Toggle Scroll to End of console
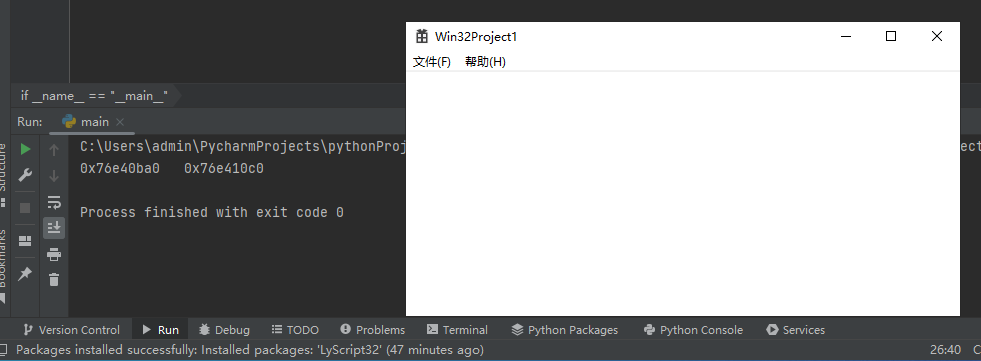 [54, 228]
